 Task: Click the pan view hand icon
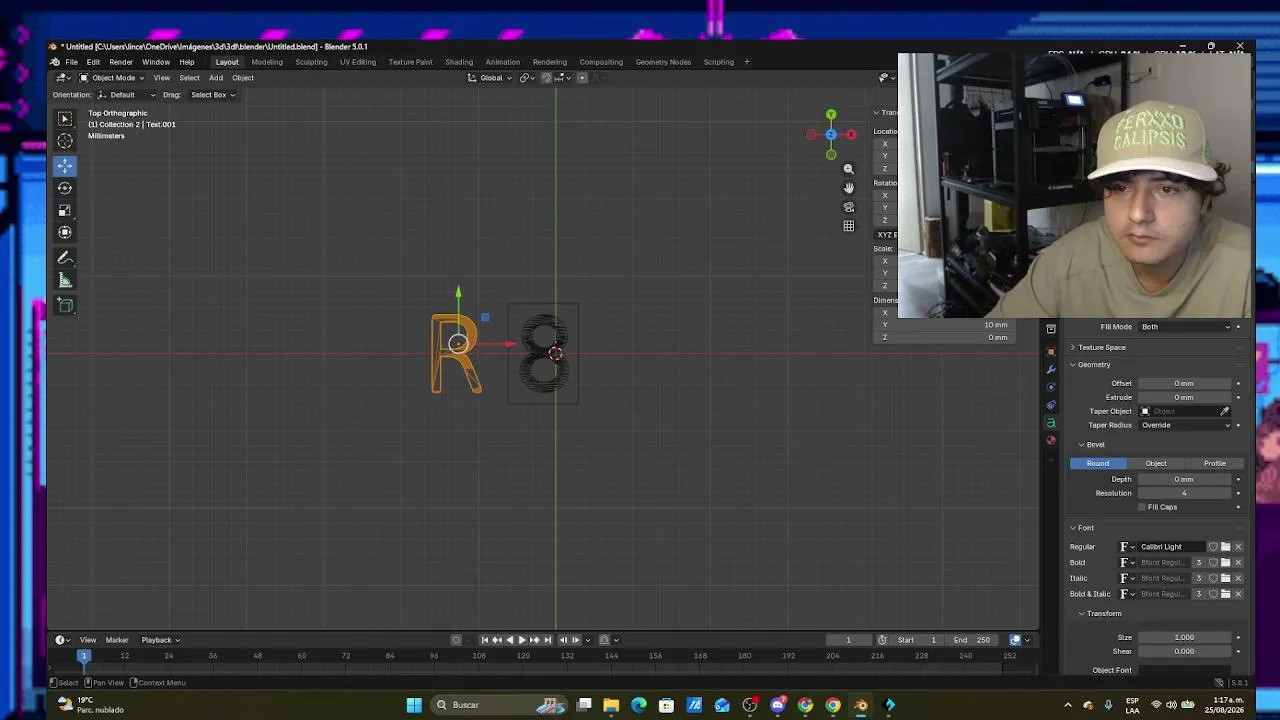click(849, 188)
